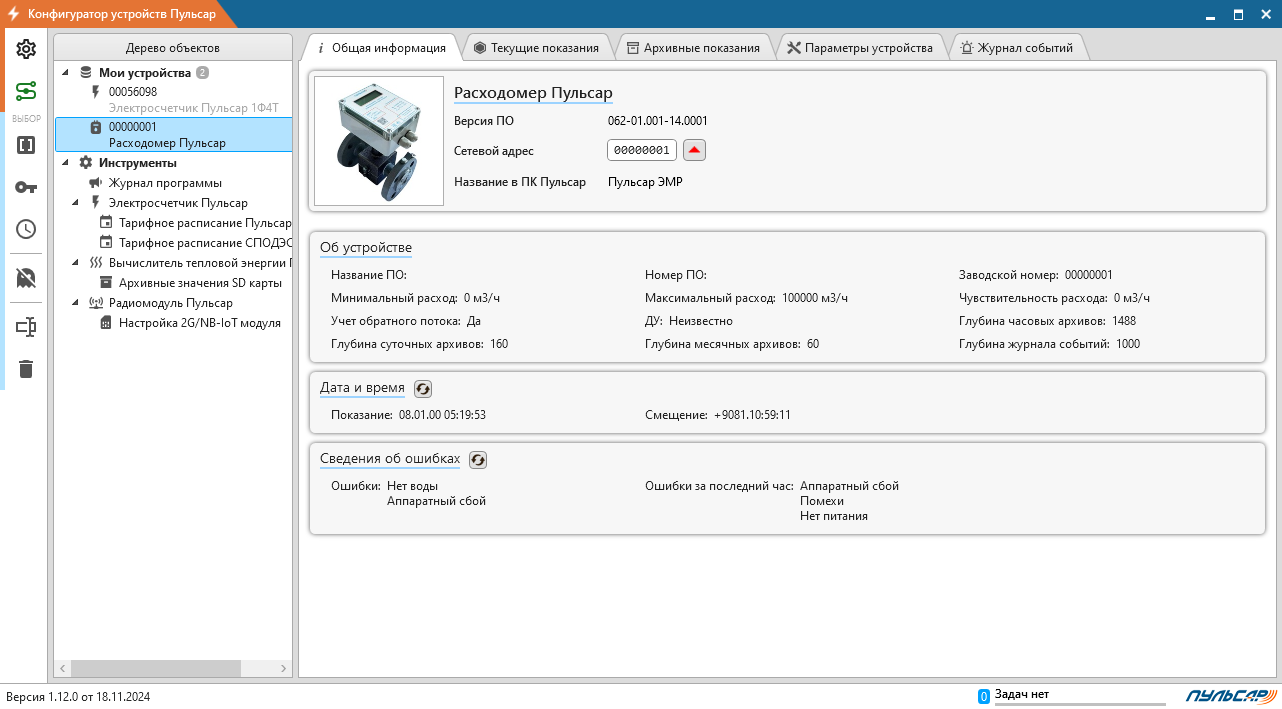Click the square brackets sidebar icon
Image resolution: width=1282 pixels, height=709 pixels.
point(26,145)
